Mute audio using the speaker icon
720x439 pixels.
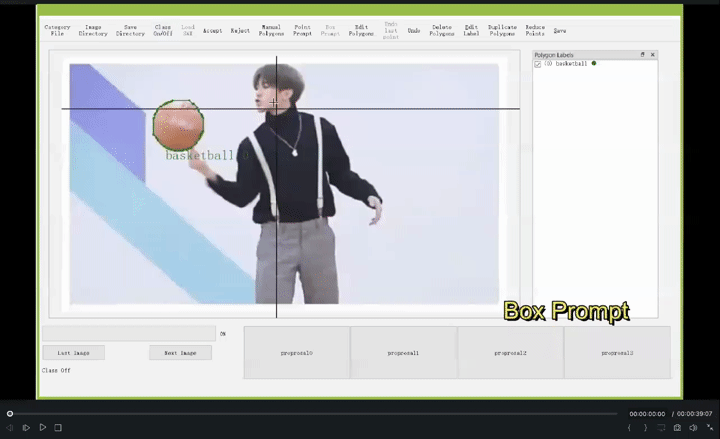693,428
